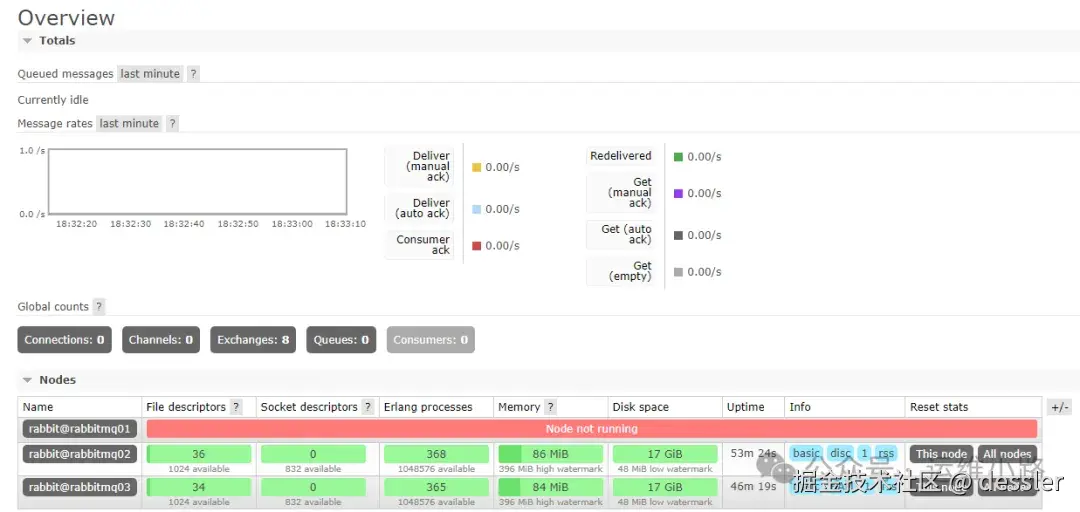Click the Overview page heading
The width and height of the screenshot is (1080, 512).
[66, 17]
